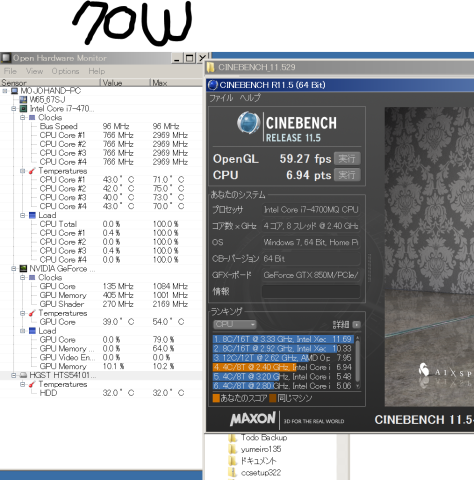Click the CPU Load group icon

point(32,215)
